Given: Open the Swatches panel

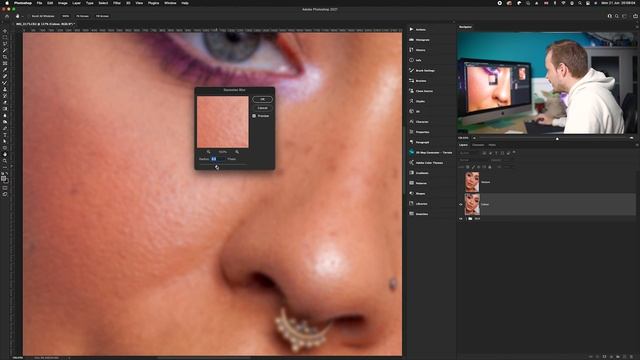Looking at the screenshot, I should click(419, 213).
